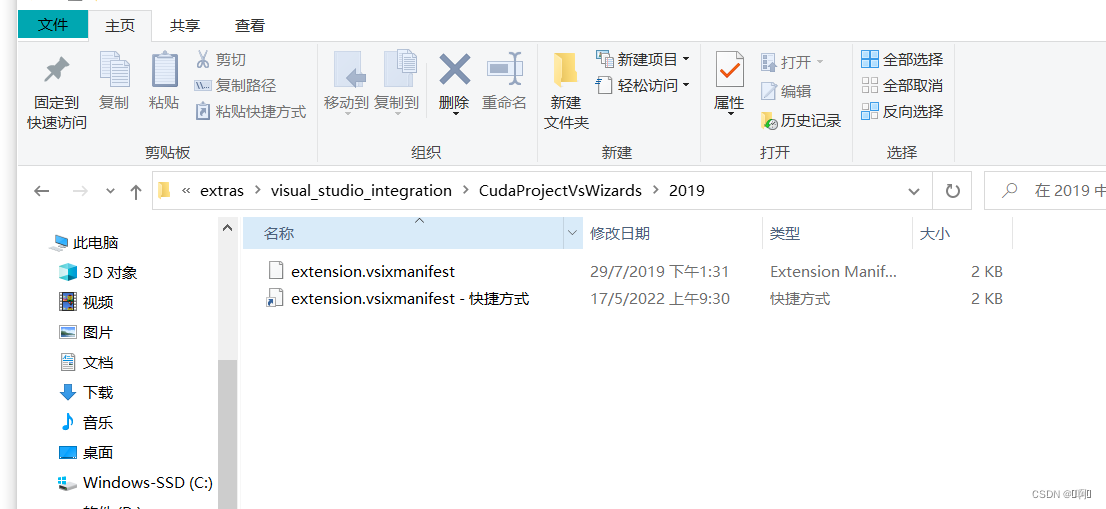Open the View (查看) ribbon tab

[250, 26]
